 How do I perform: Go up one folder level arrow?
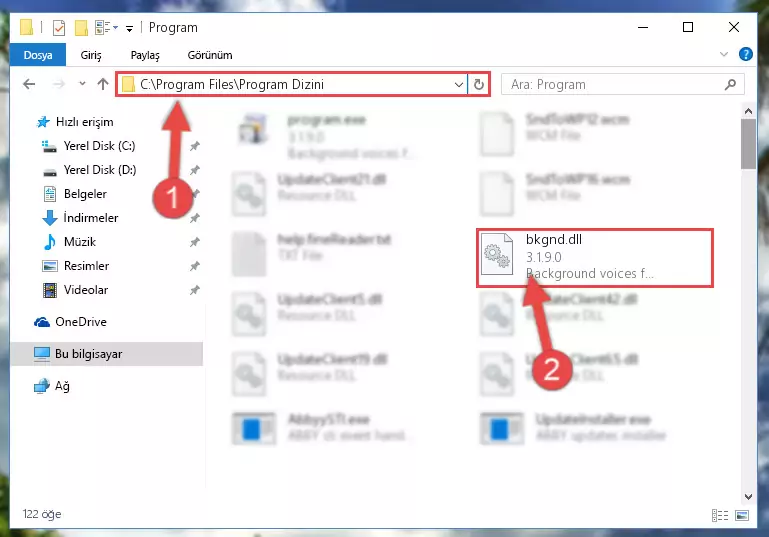[x=103, y=84]
